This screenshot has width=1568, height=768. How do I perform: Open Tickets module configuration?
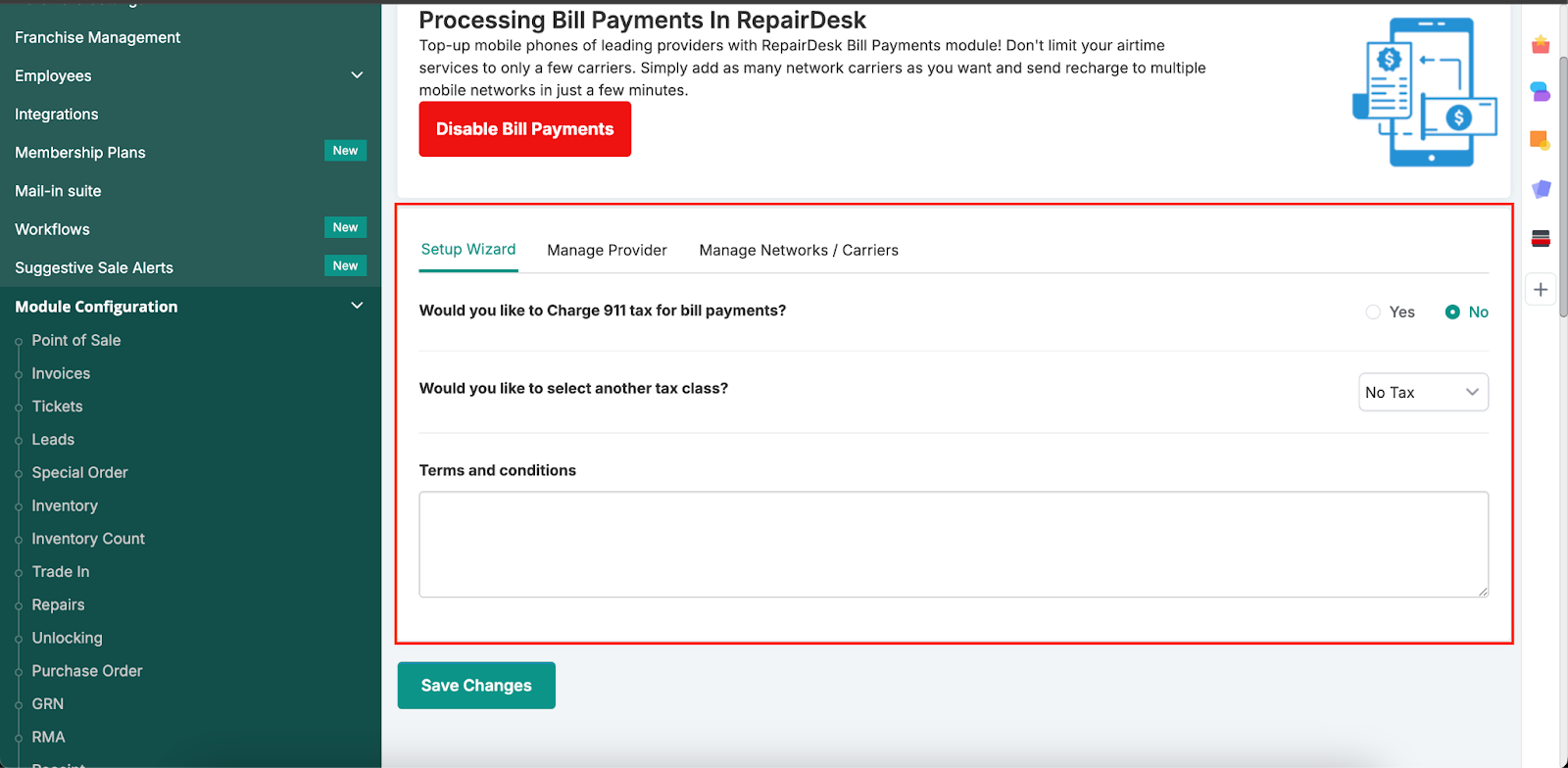tap(57, 407)
